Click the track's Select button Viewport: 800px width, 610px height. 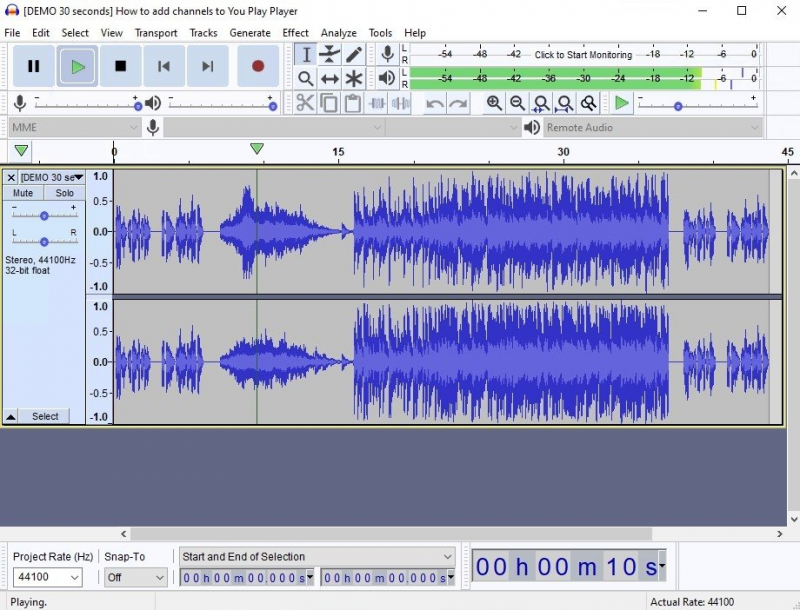(45, 416)
